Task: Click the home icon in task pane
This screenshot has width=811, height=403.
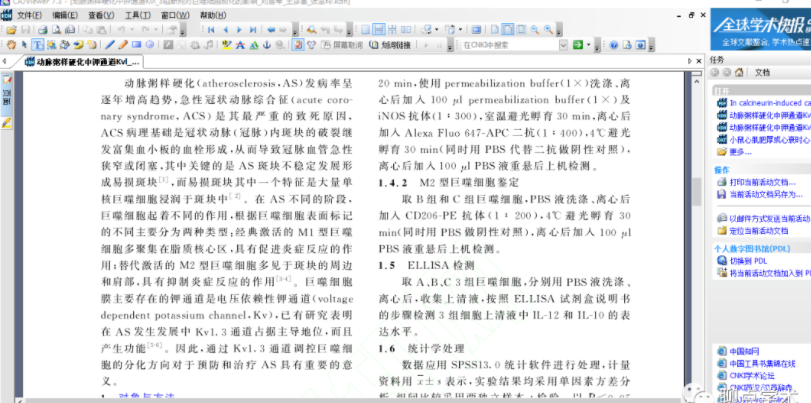Action: (x=740, y=72)
